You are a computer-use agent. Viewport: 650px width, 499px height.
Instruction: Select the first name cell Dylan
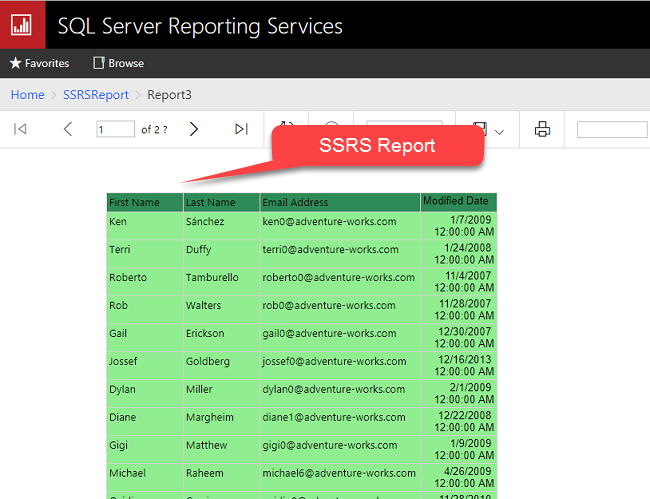145,394
